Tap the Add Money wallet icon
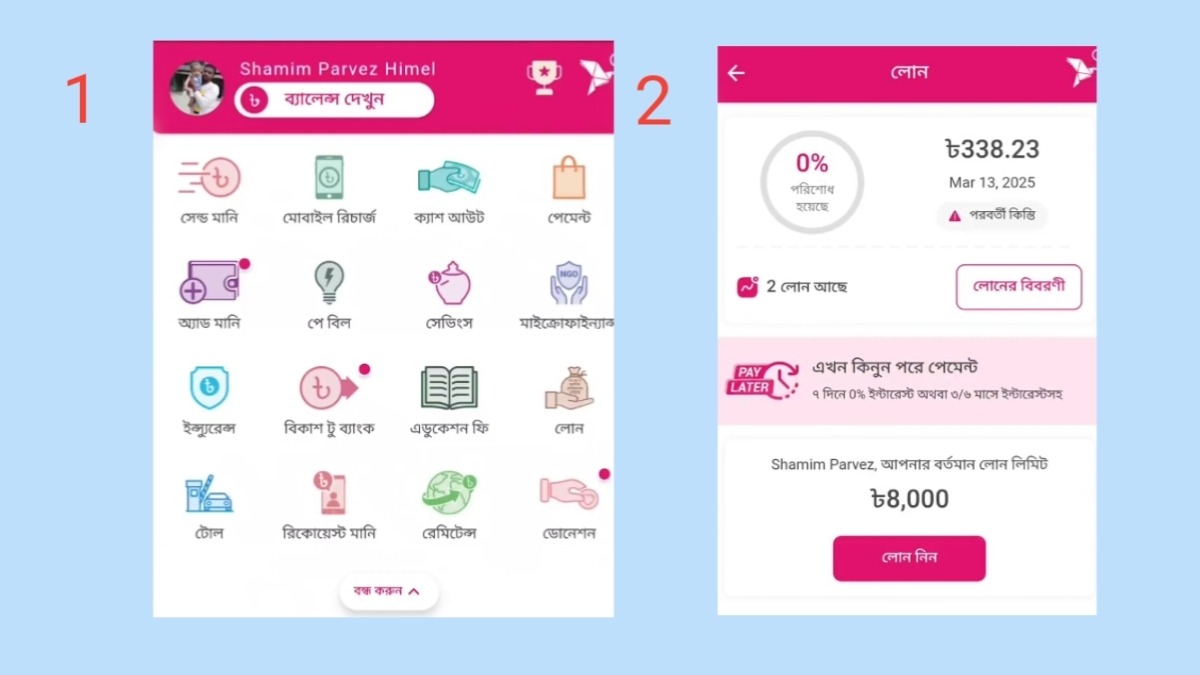The width and height of the screenshot is (1200, 675). (210, 283)
